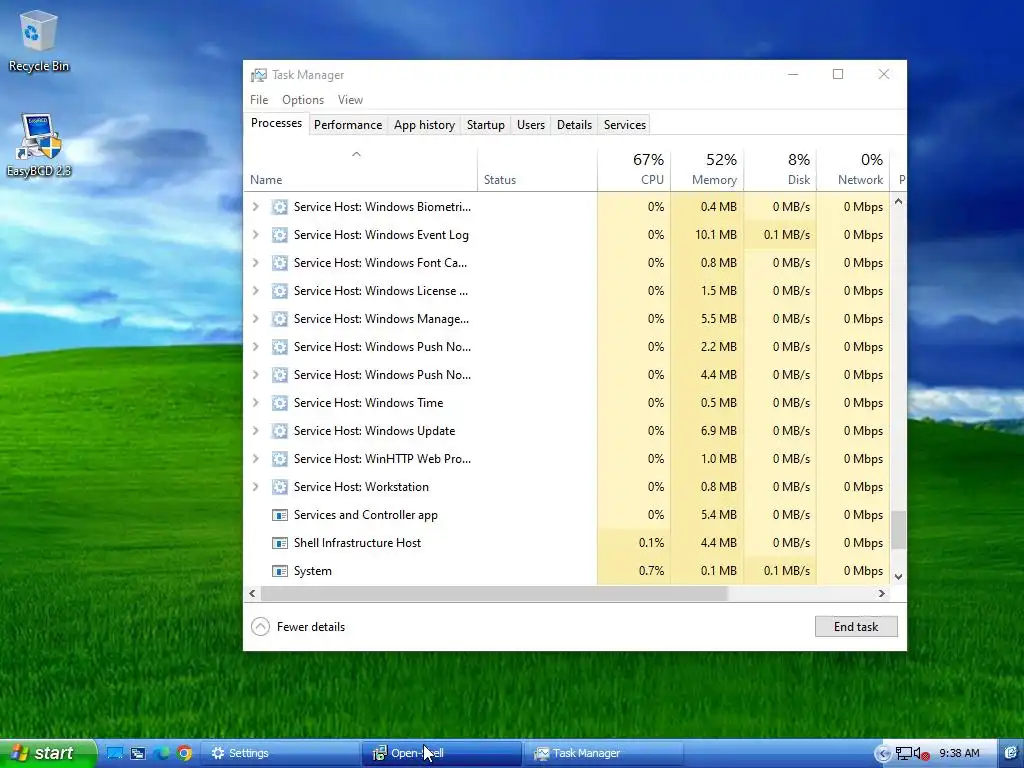Screen dimensions: 1024x768
Task: Expand Service Host: WinHTTP Web Proxy row
Action: [255, 459]
